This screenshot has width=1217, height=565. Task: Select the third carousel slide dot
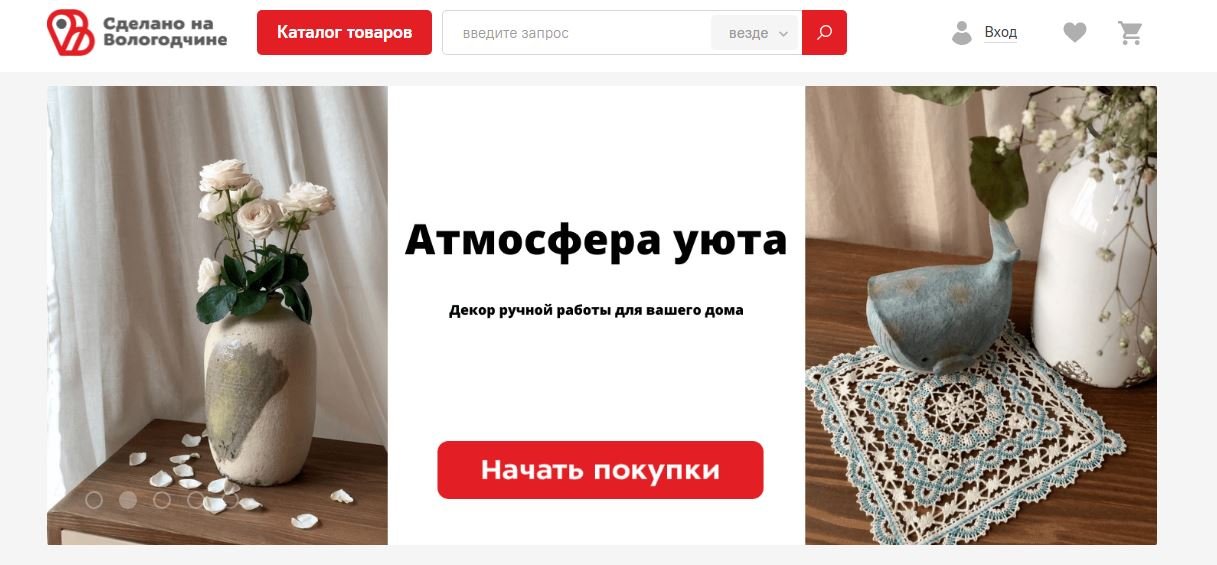pos(162,500)
